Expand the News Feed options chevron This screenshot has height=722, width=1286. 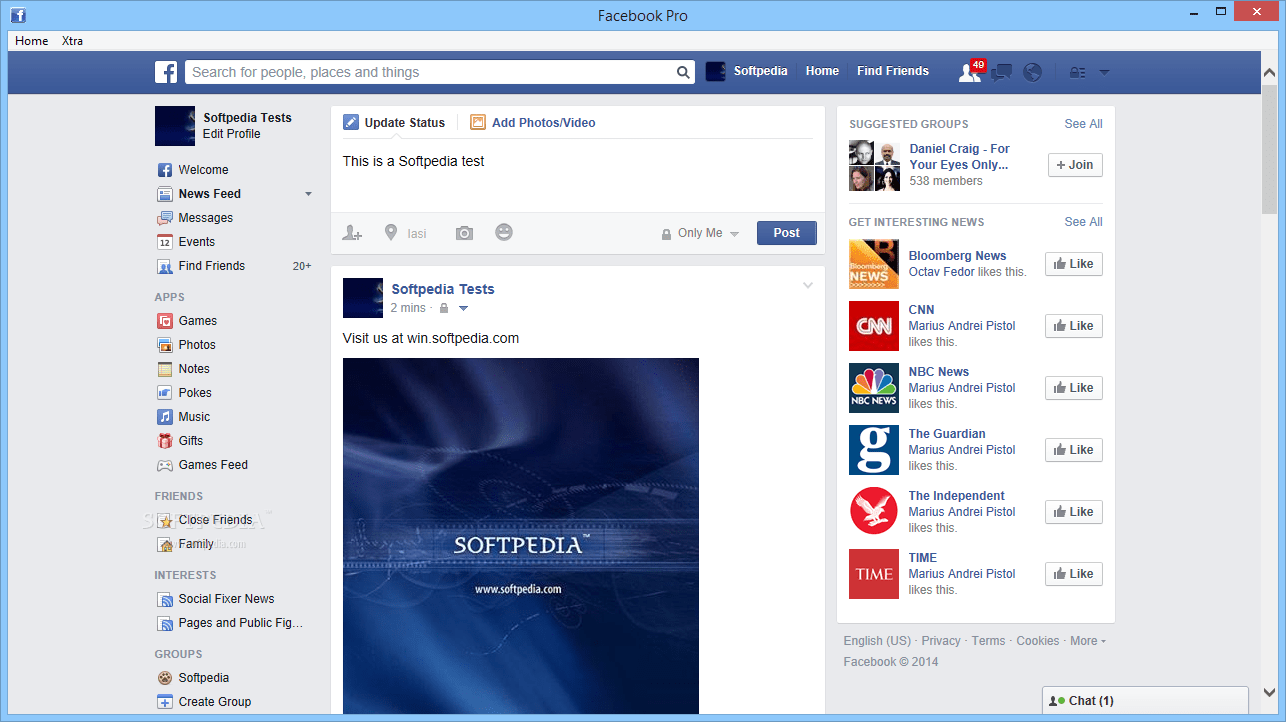coord(308,194)
